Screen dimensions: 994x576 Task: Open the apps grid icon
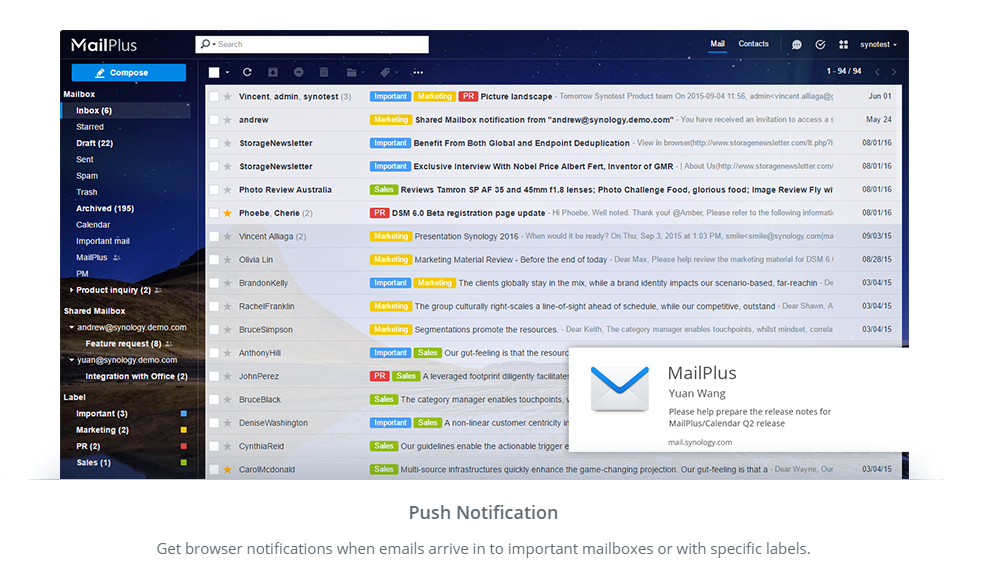pos(843,44)
